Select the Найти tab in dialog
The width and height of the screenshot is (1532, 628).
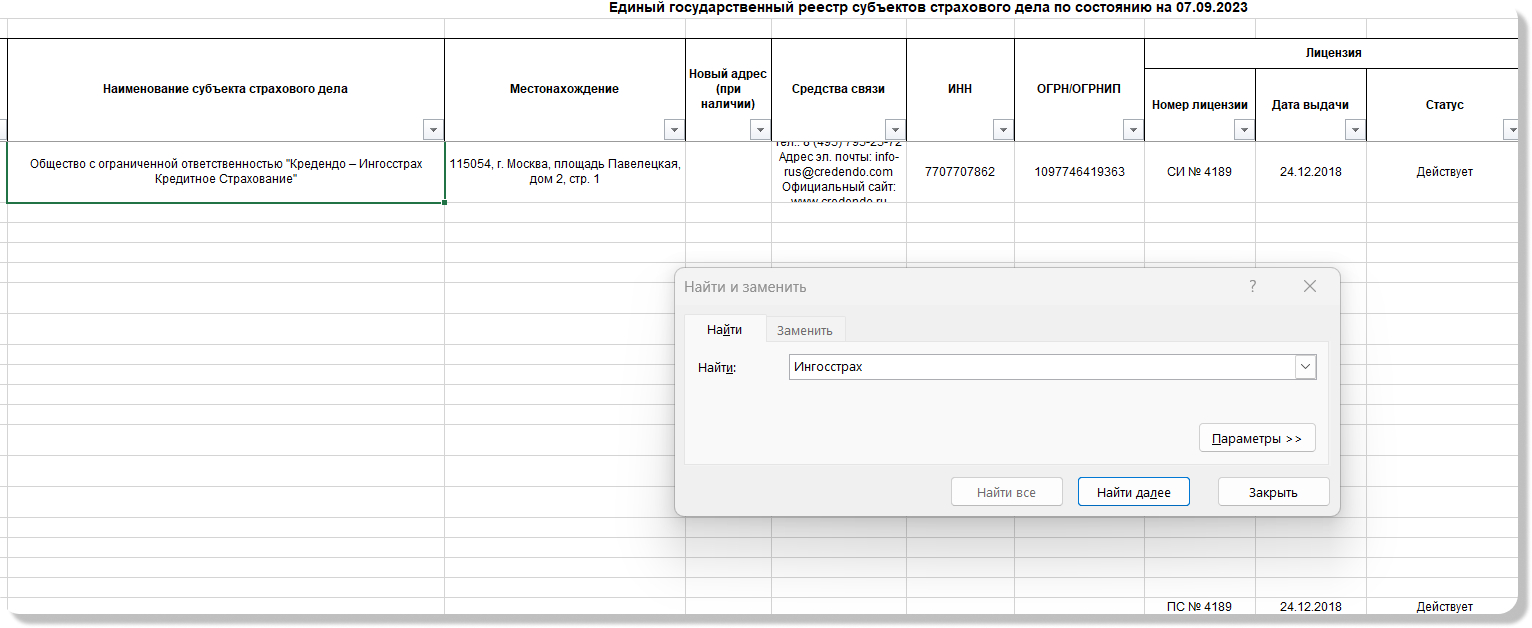coord(724,329)
